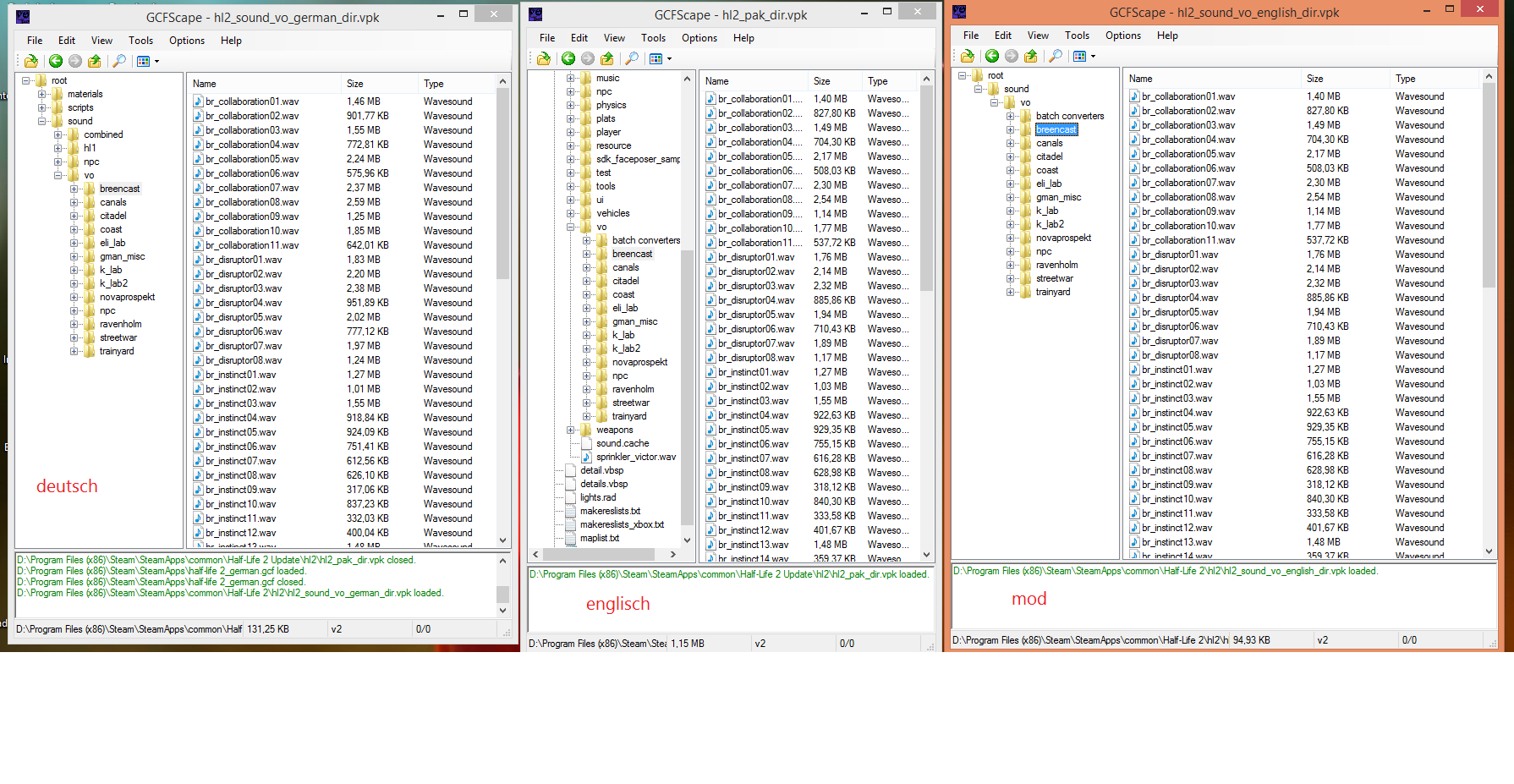The width and height of the screenshot is (1514, 784).
Task: Expand the weapons folder in the hl2_pak_dir tree
Action: [570, 430]
